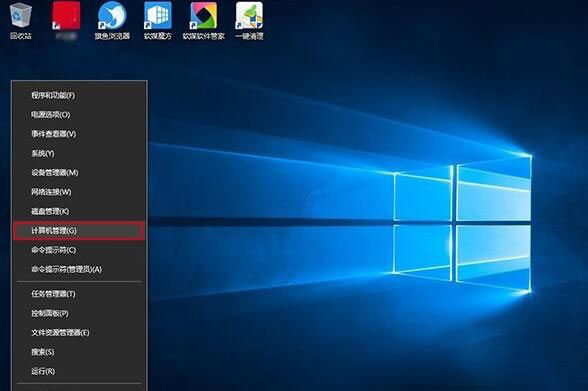Launch the 一键清理 cleanup shortcut
The width and height of the screenshot is (588, 391).
point(249,21)
